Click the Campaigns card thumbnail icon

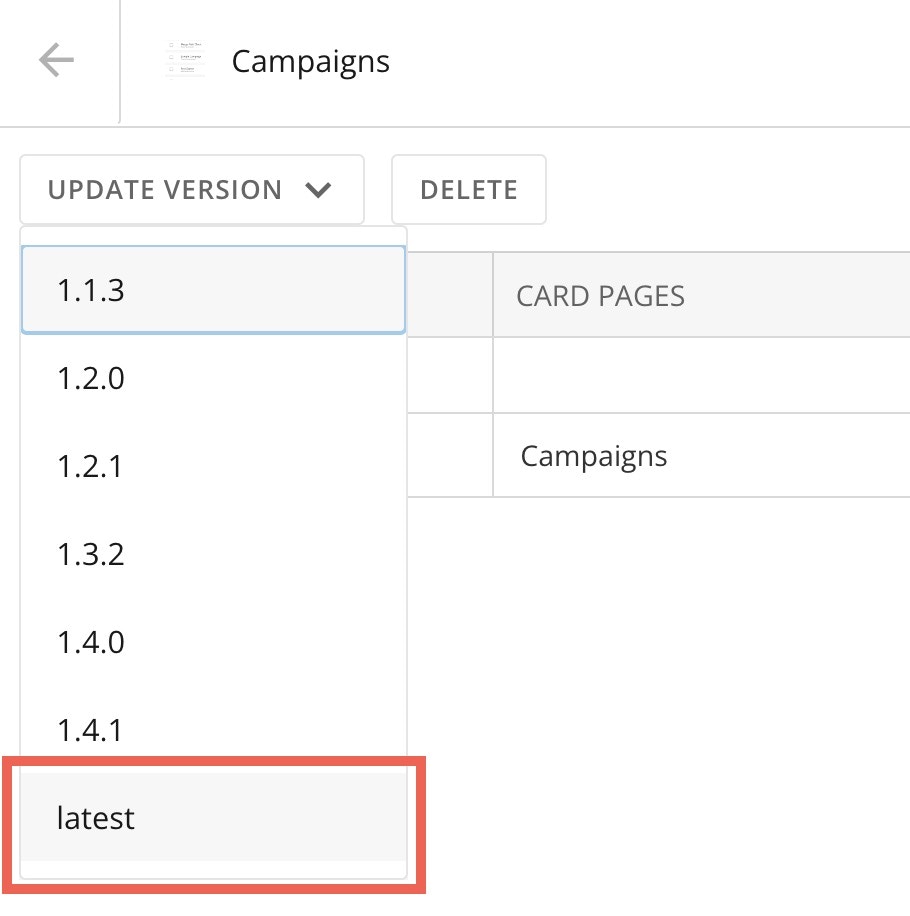185,60
